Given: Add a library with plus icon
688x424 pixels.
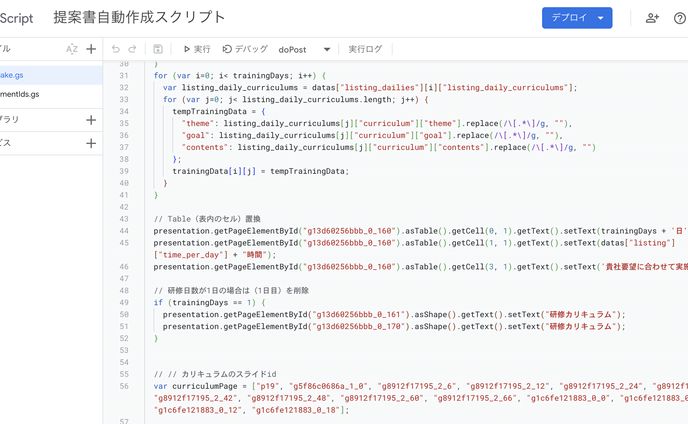Looking at the screenshot, I should 91,120.
